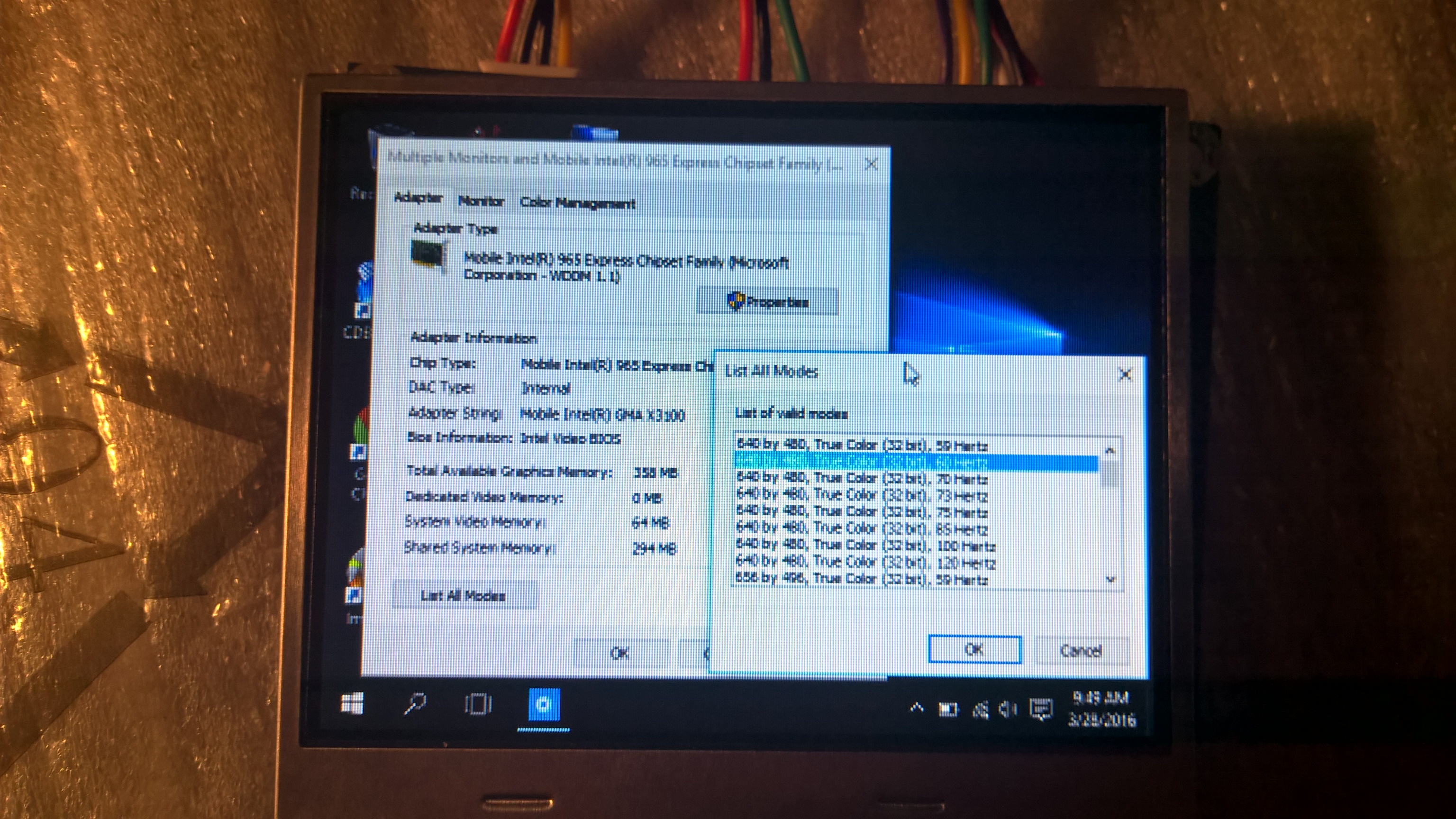Select the highlighted 640 by 480, 60 Hertz mode
This screenshot has height=819, width=1456.
click(917, 463)
